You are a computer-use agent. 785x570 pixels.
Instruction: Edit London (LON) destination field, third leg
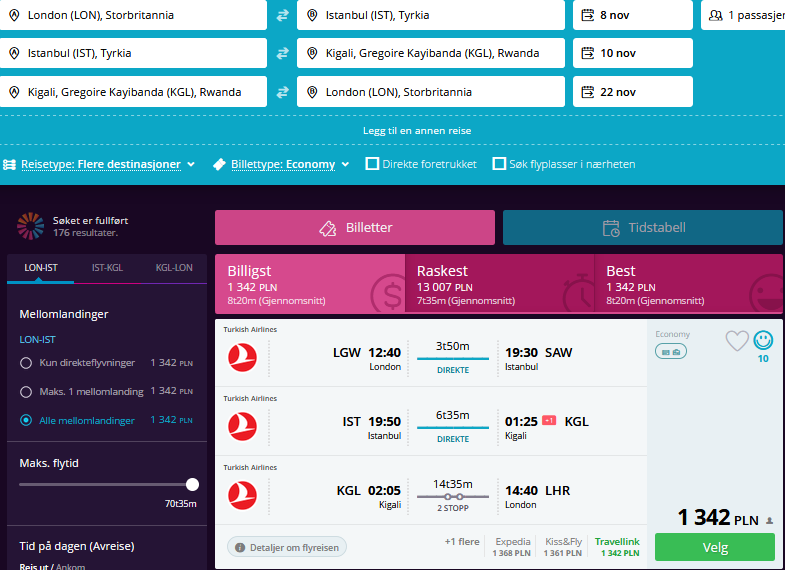pyautogui.click(x=431, y=92)
